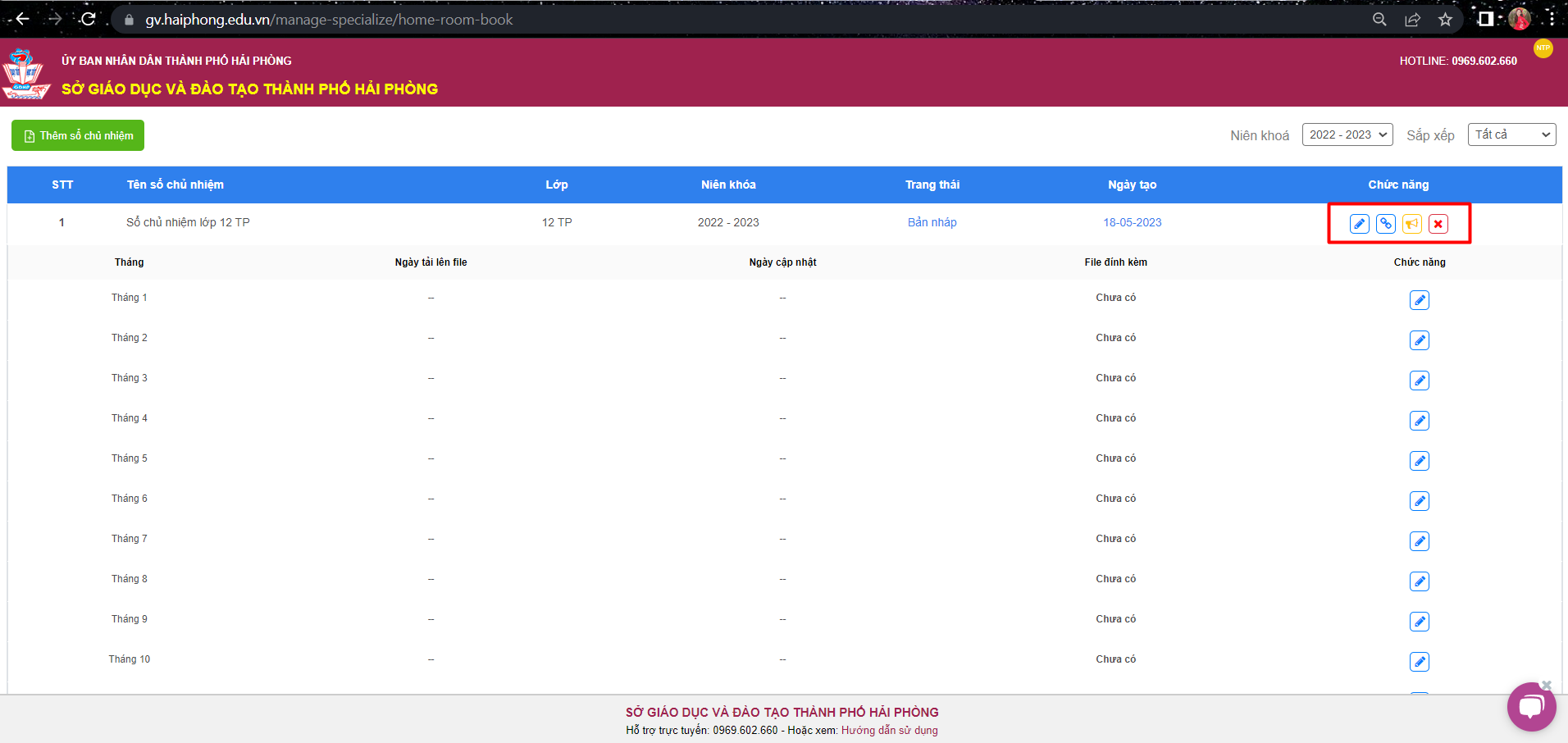Expand the Sắp xếp Tất cả dropdown
1568x743 pixels.
1511,134
